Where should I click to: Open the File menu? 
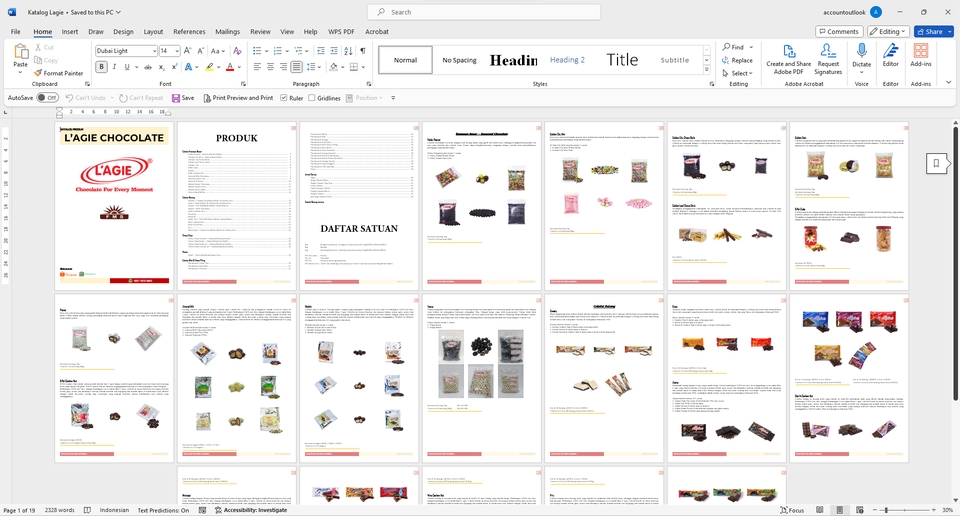(x=15, y=31)
